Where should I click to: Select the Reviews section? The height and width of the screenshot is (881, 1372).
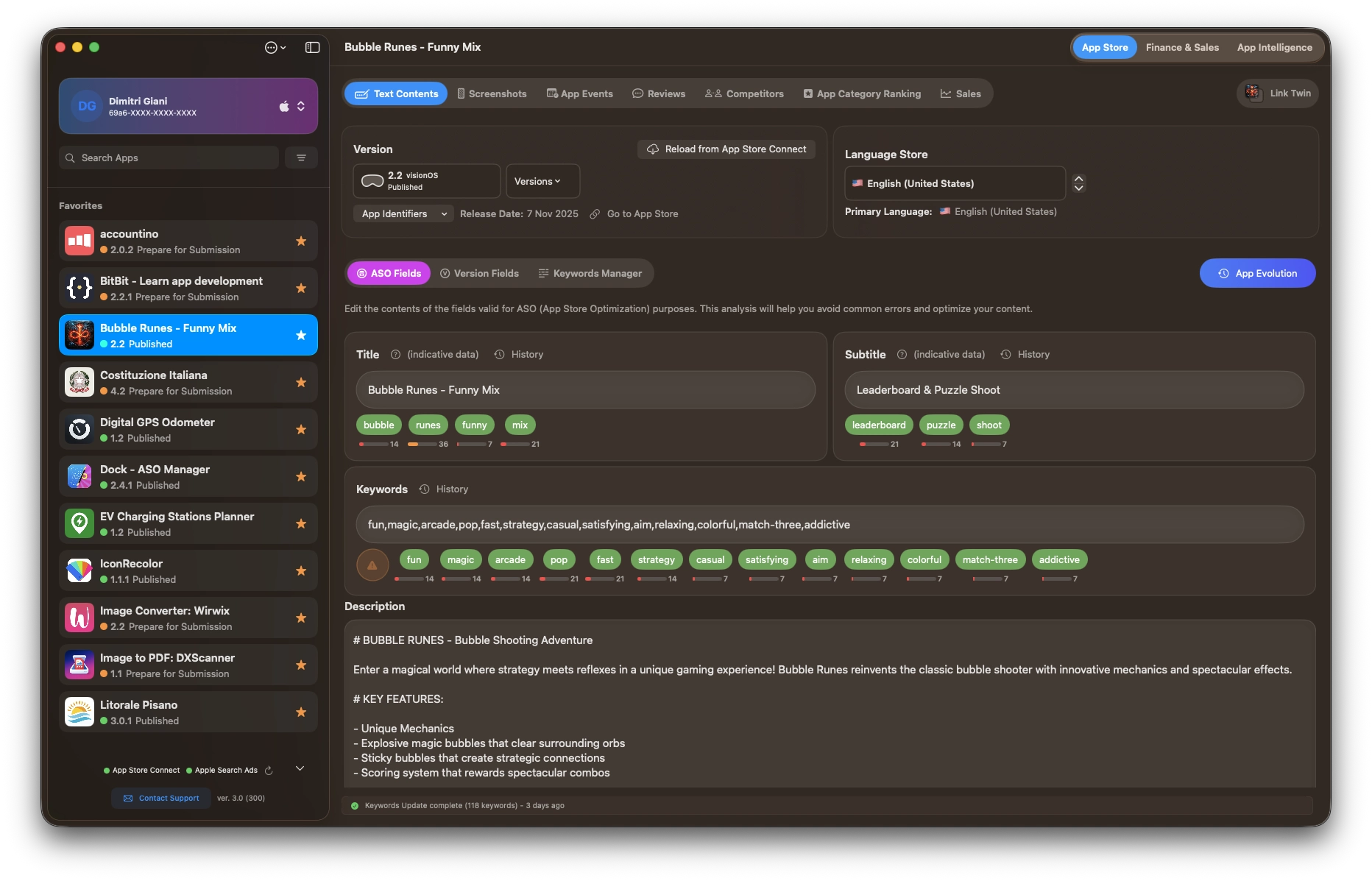[658, 93]
